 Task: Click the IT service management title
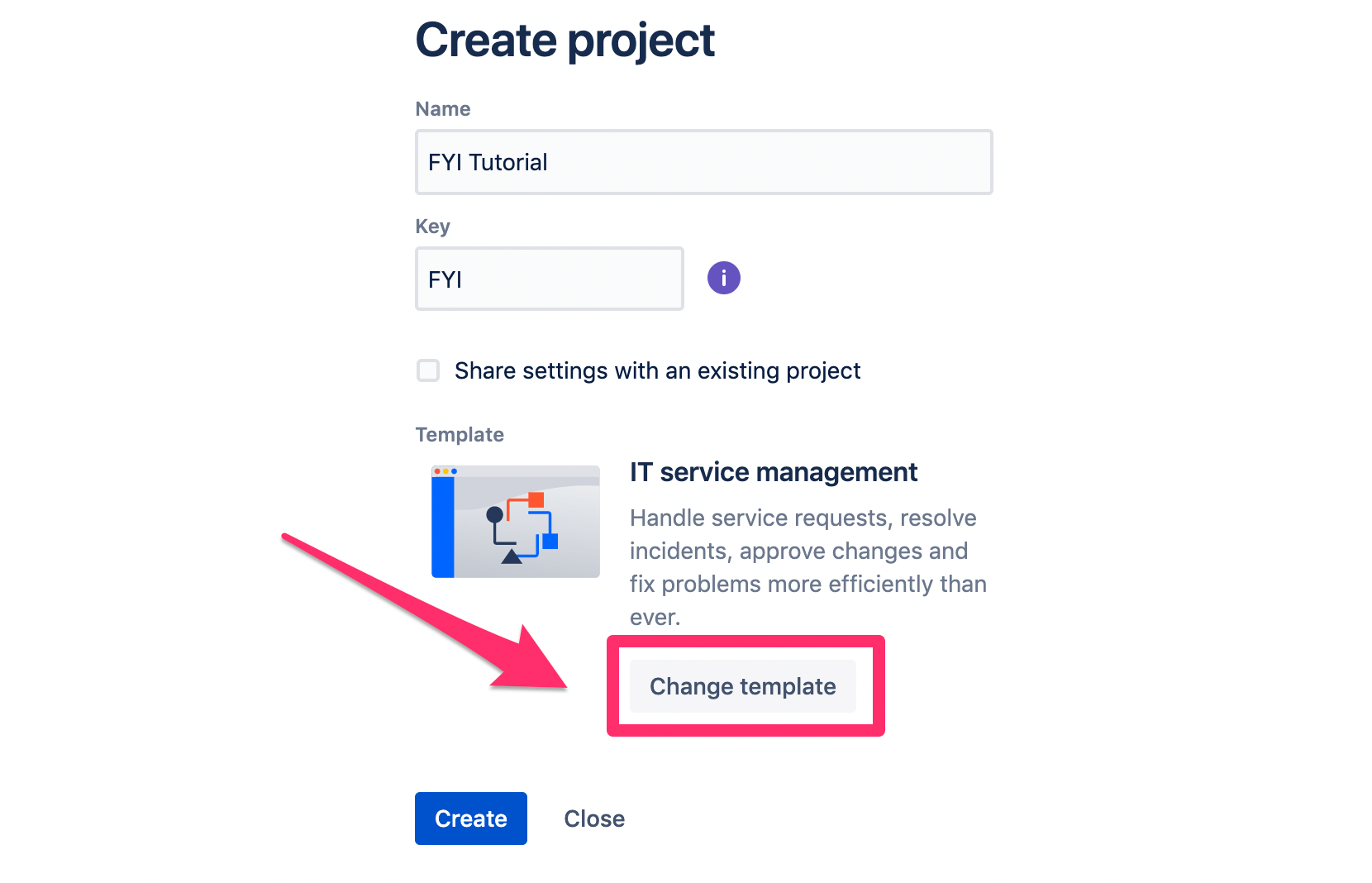click(774, 472)
